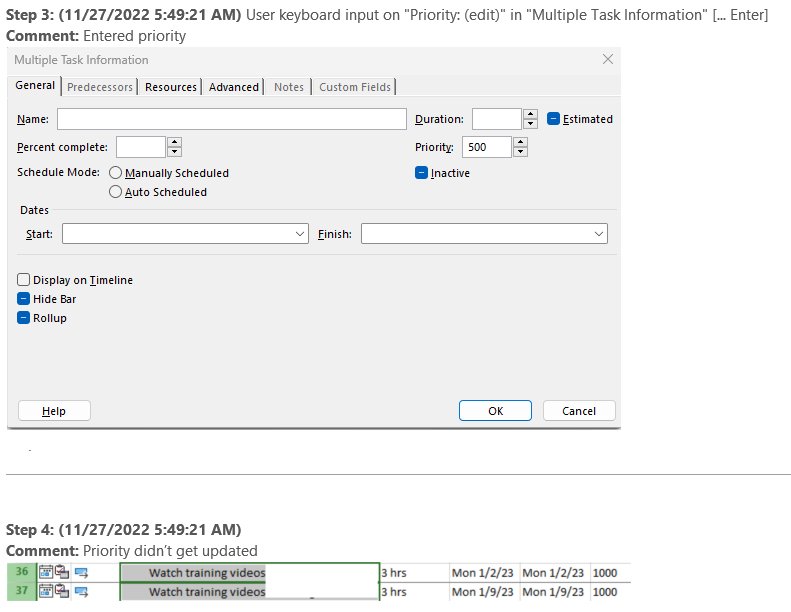Confirm the dialog with OK

pyautogui.click(x=495, y=411)
